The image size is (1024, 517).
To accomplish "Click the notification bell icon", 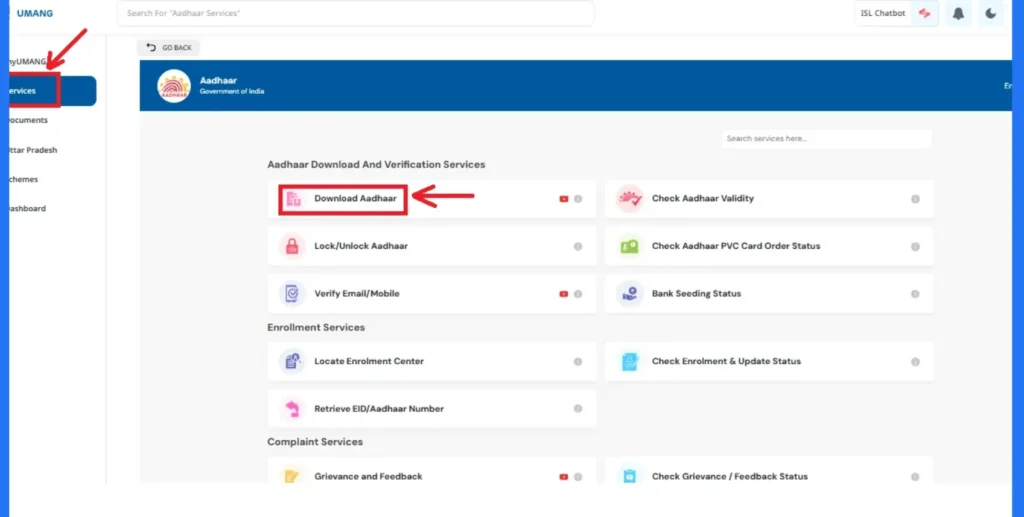I will [x=959, y=14].
